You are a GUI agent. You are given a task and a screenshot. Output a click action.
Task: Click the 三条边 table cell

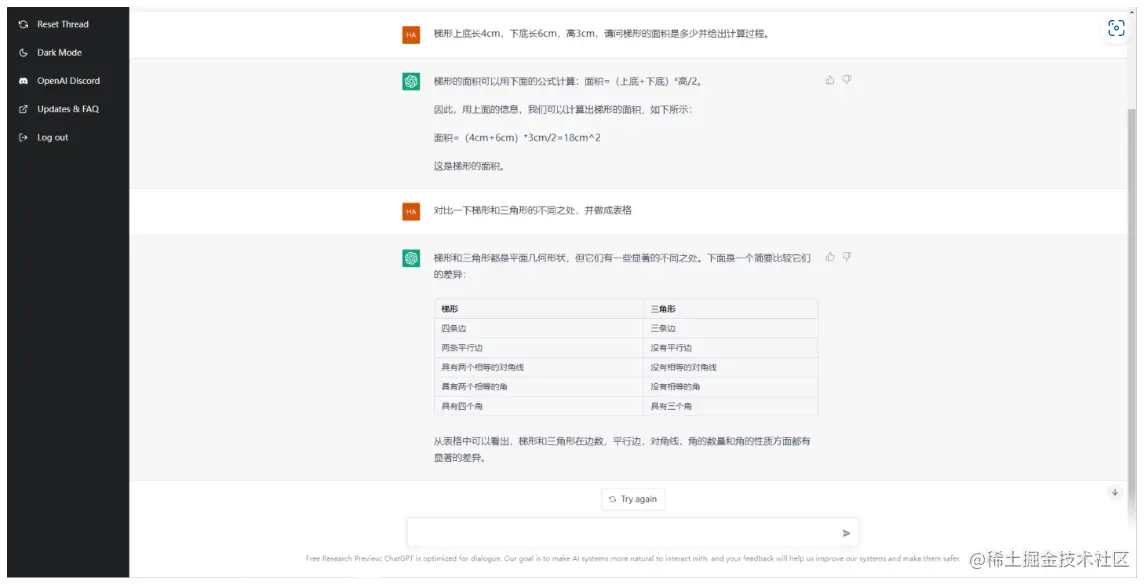click(730, 328)
